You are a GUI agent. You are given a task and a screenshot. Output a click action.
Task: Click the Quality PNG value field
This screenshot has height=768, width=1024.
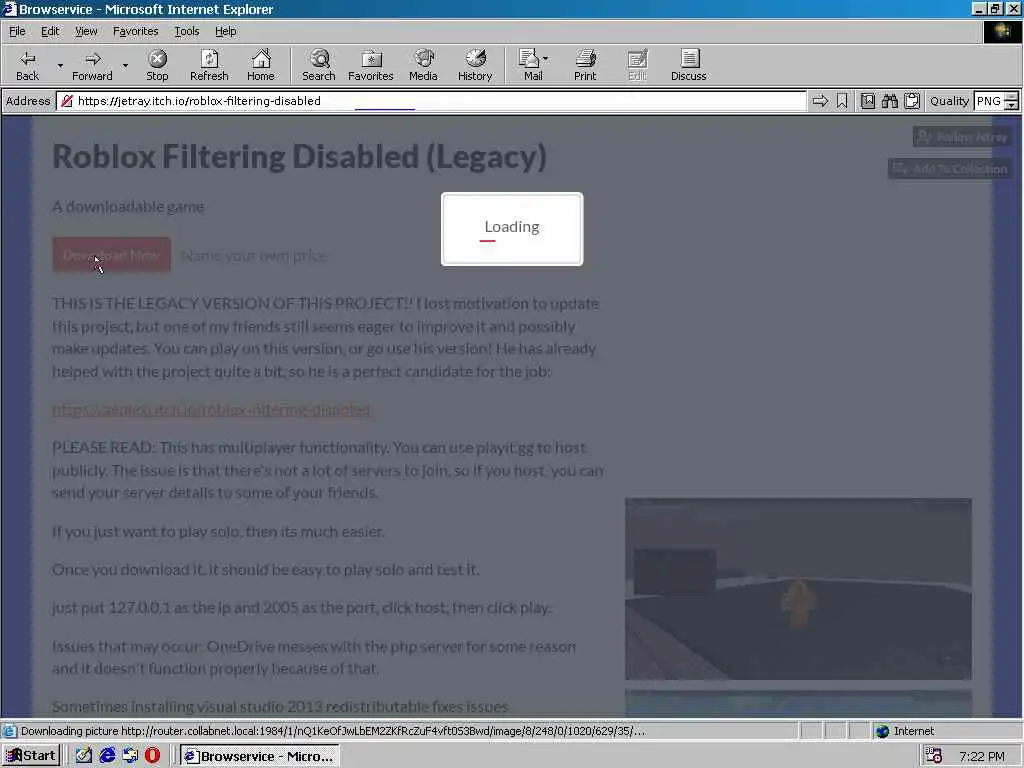coord(989,101)
